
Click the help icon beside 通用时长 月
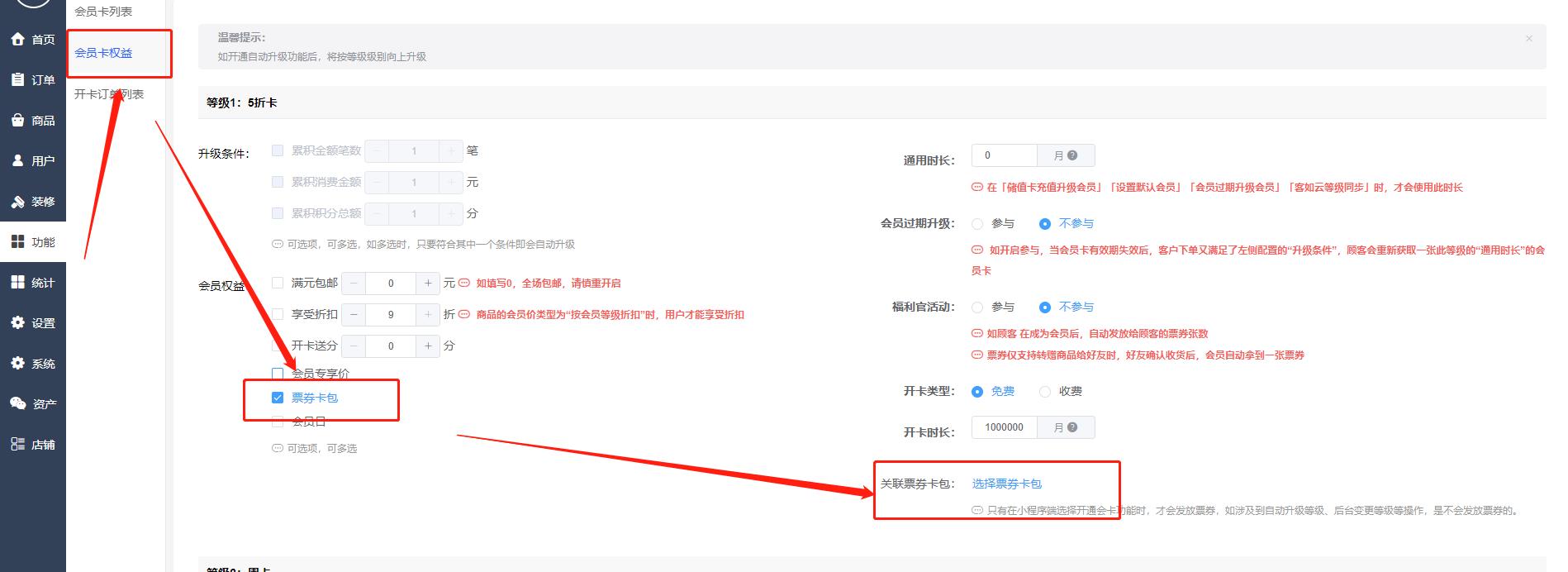(1072, 155)
